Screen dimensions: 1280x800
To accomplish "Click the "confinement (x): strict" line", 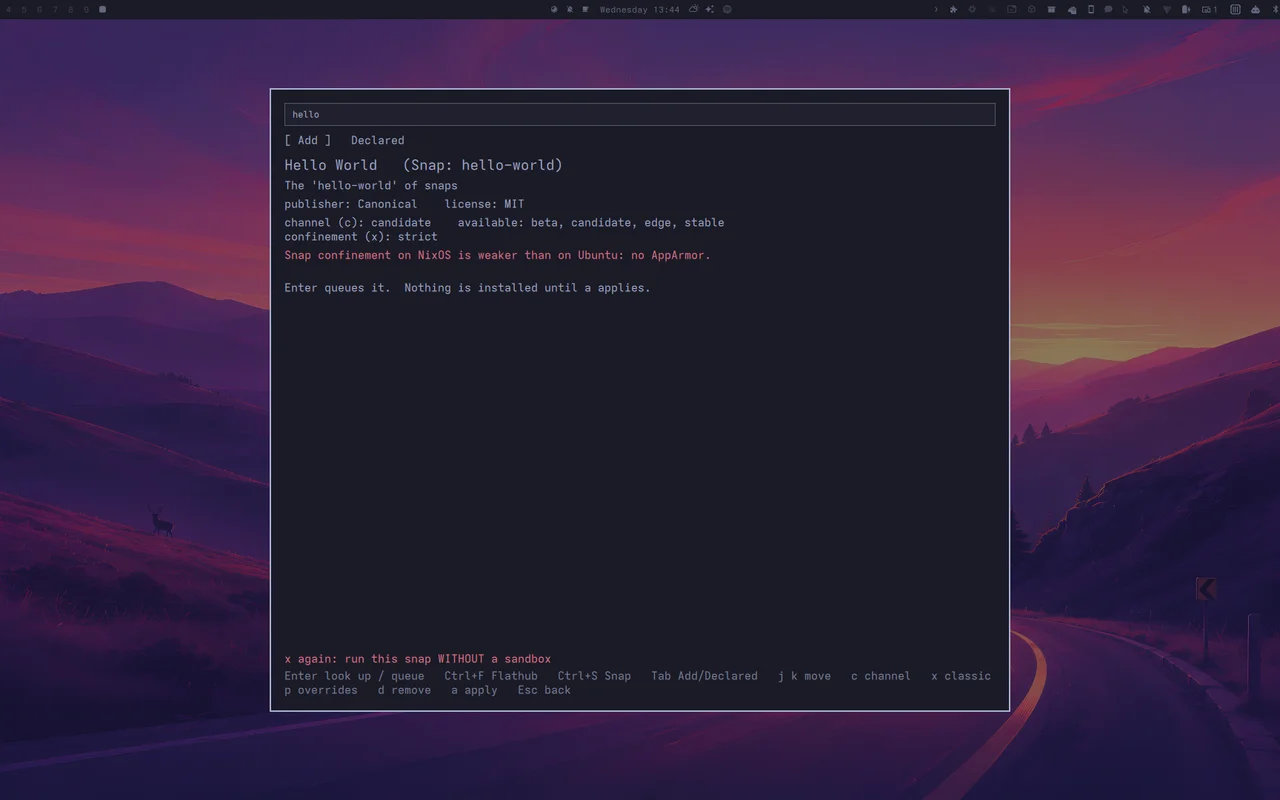I will pyautogui.click(x=361, y=237).
